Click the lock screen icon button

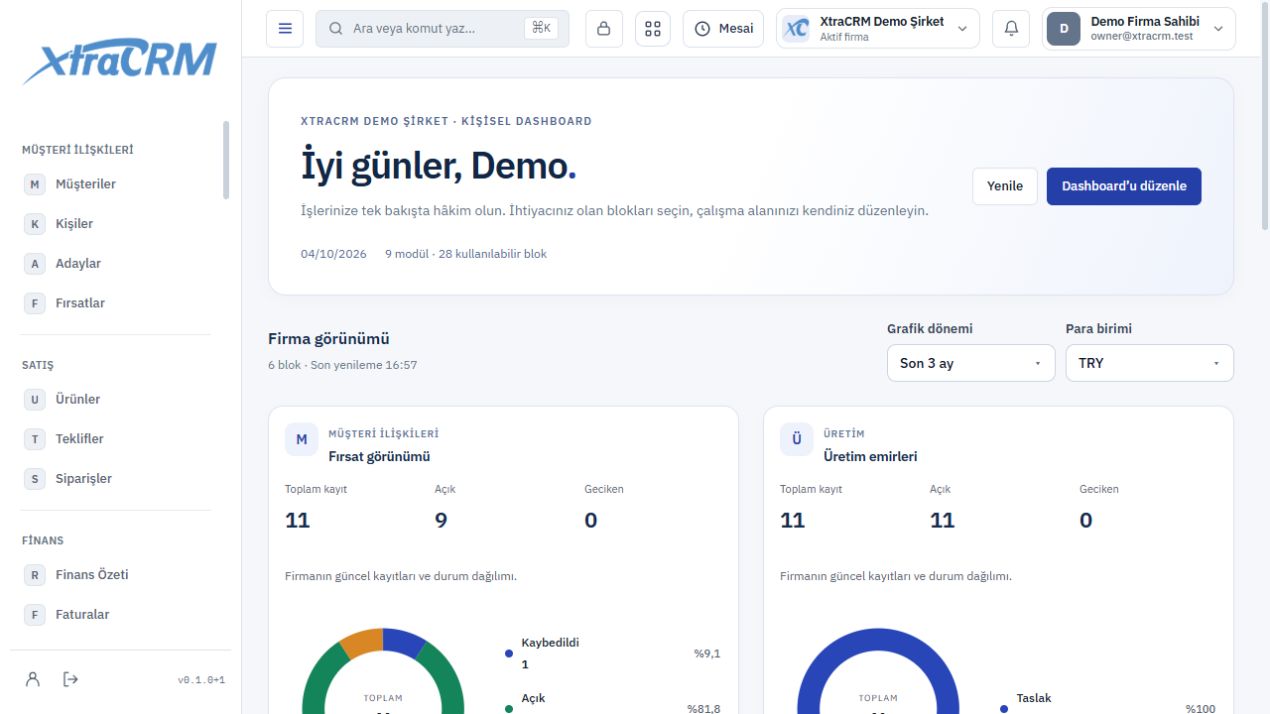[603, 29]
